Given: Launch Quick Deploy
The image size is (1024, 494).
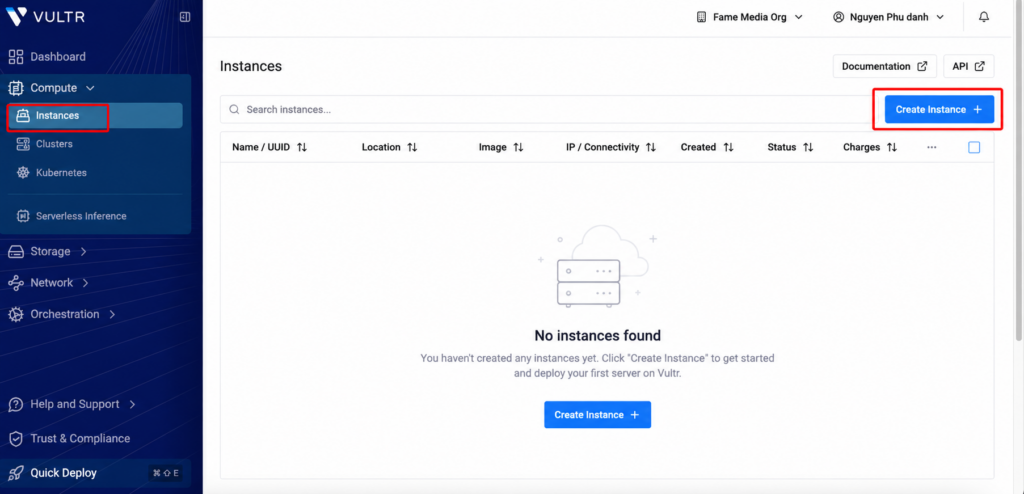Looking at the screenshot, I should [95, 473].
